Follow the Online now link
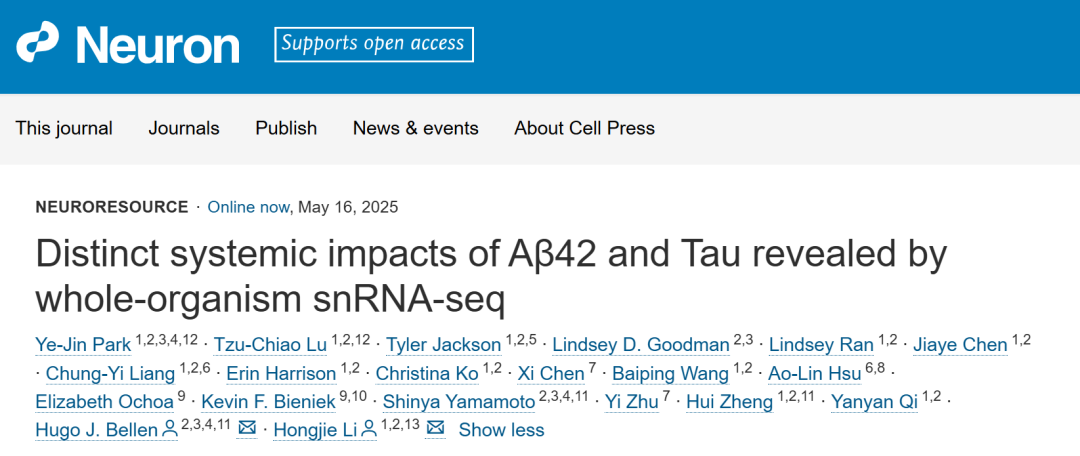 pos(248,207)
